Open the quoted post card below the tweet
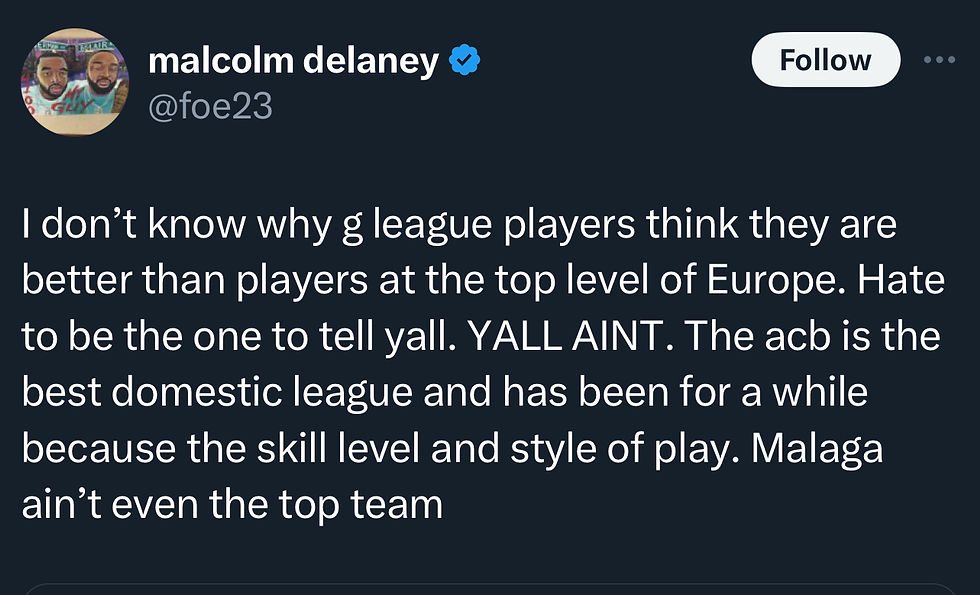This screenshot has height=595, width=980. click(x=490, y=588)
